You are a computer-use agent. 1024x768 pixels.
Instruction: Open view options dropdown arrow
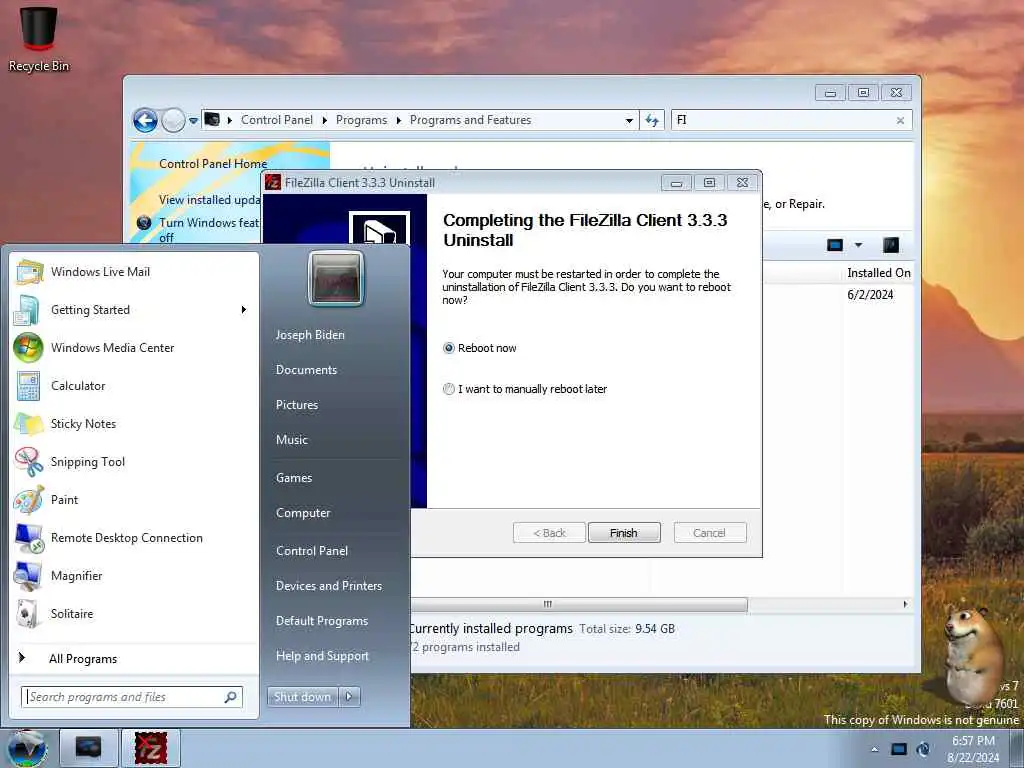pos(858,245)
